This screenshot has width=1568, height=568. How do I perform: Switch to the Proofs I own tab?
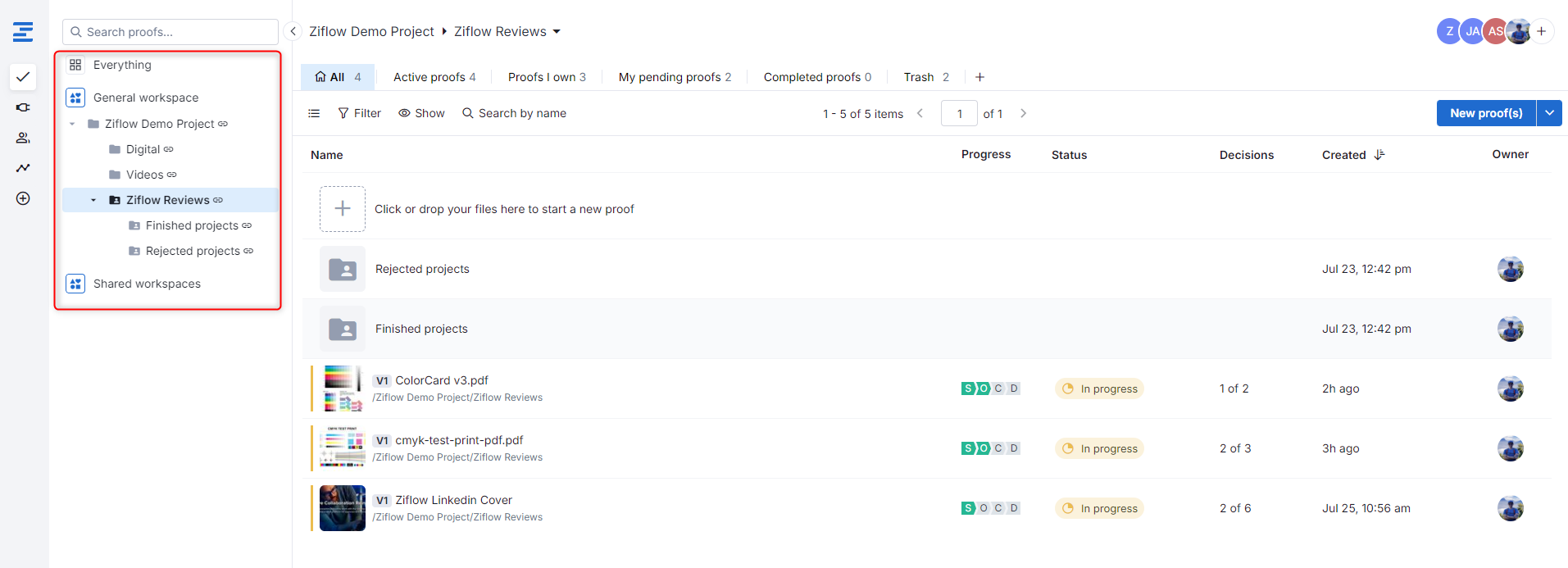[x=547, y=77]
